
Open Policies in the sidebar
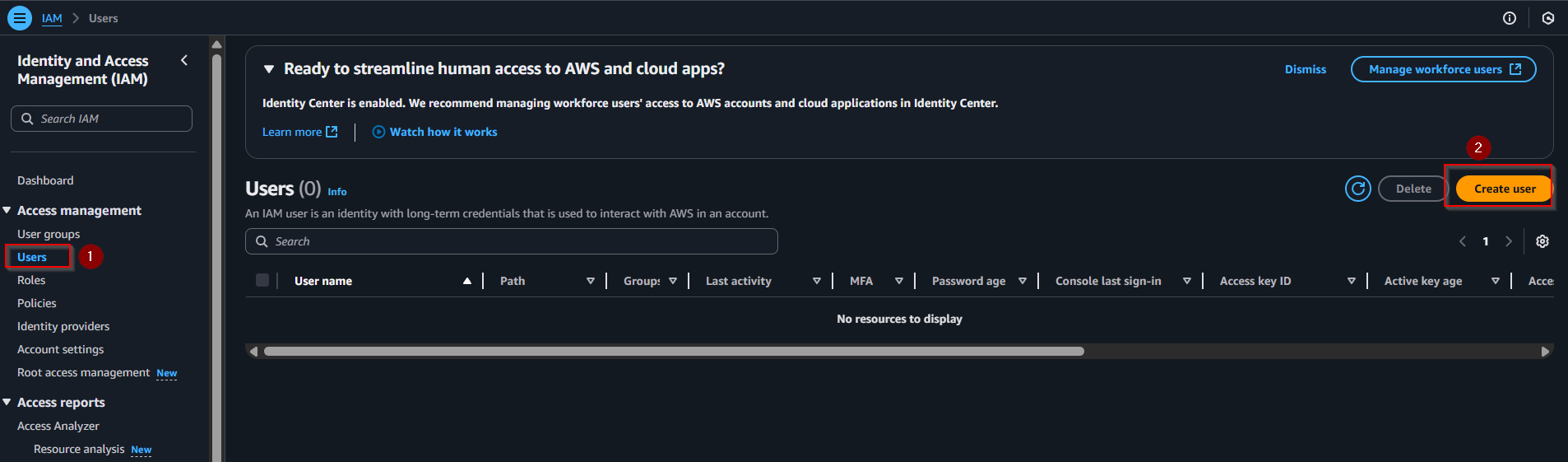(37, 303)
